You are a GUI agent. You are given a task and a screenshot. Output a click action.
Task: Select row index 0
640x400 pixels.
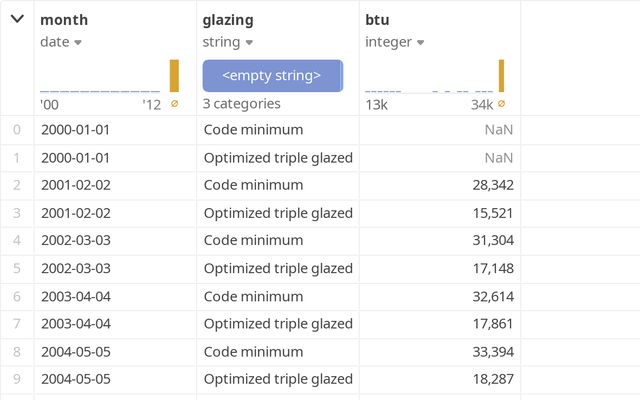(16, 129)
